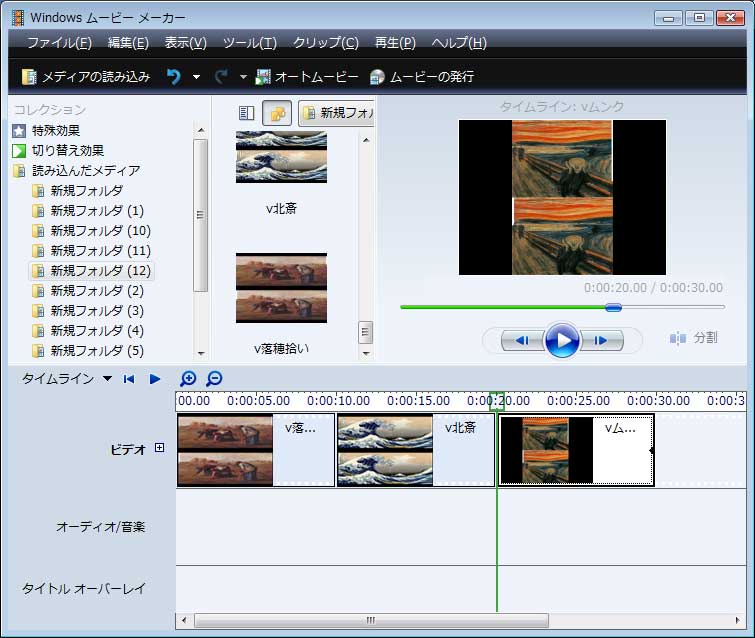The image size is (755, 638).
Task: Select the v落穂拾い clip thumbnail in contents
Action: tap(281, 288)
